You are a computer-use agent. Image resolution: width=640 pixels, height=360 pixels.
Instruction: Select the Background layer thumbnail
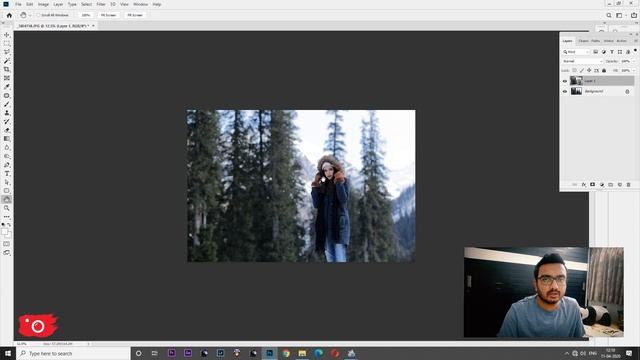tap(576, 91)
